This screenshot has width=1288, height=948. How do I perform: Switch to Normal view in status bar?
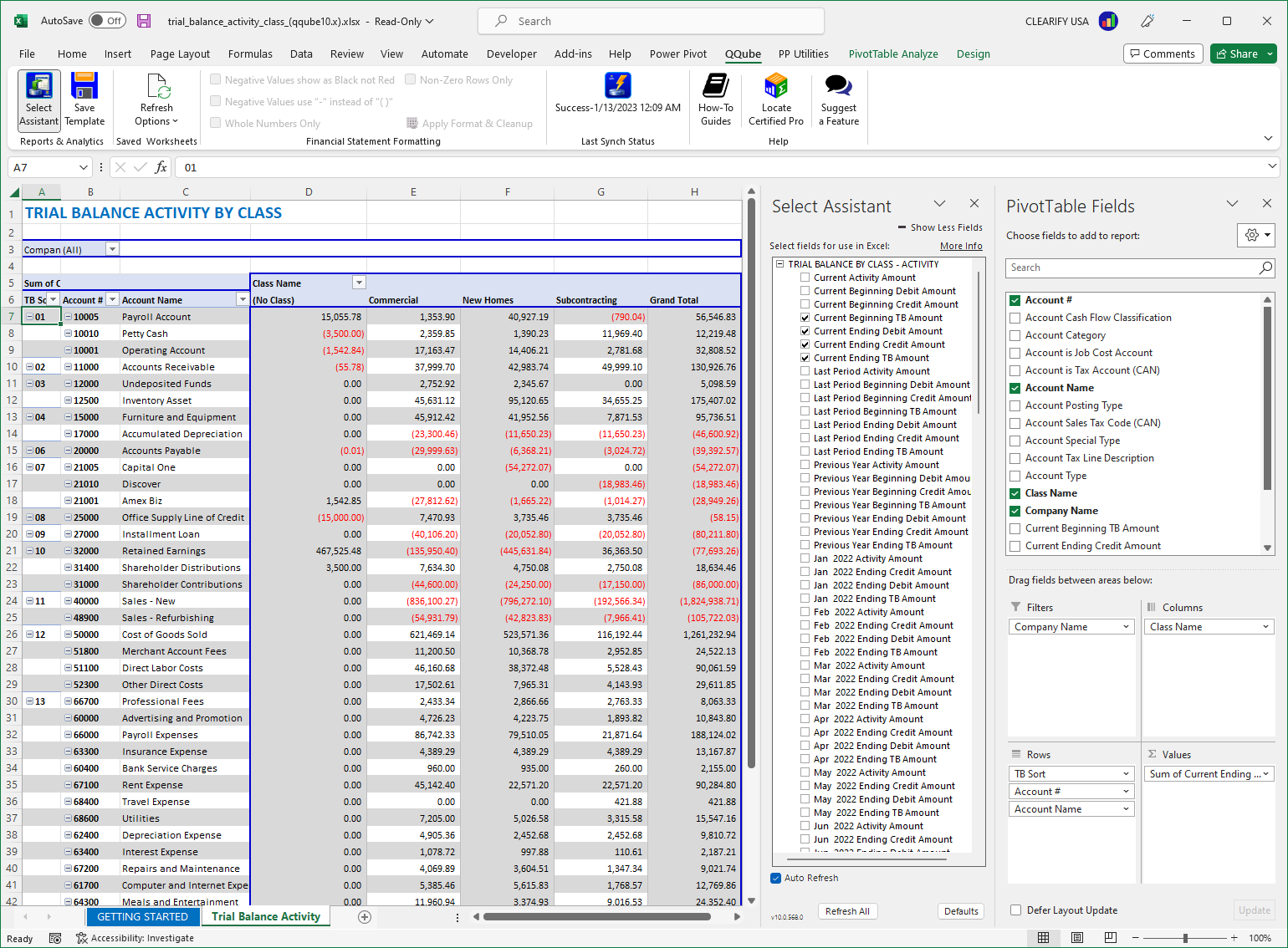[x=1043, y=938]
